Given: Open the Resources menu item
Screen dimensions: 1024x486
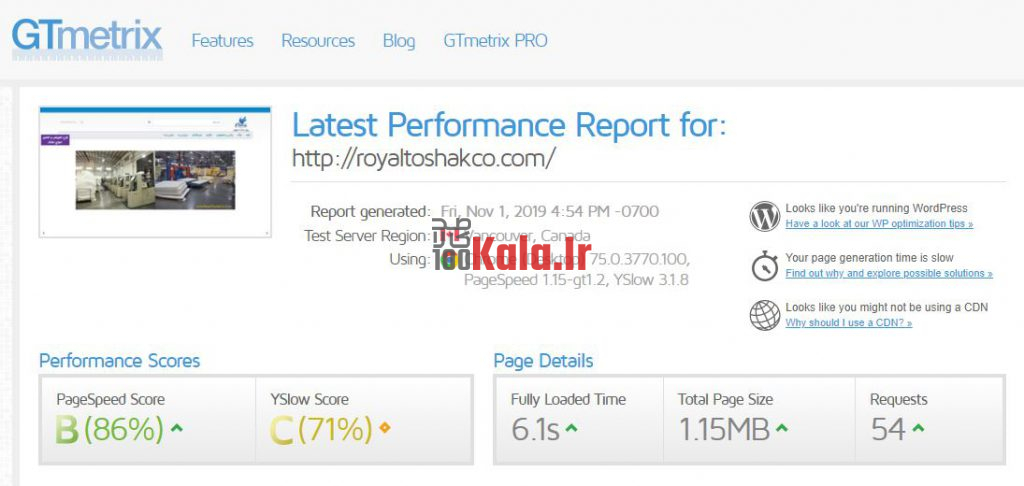Looking at the screenshot, I should pos(318,41).
